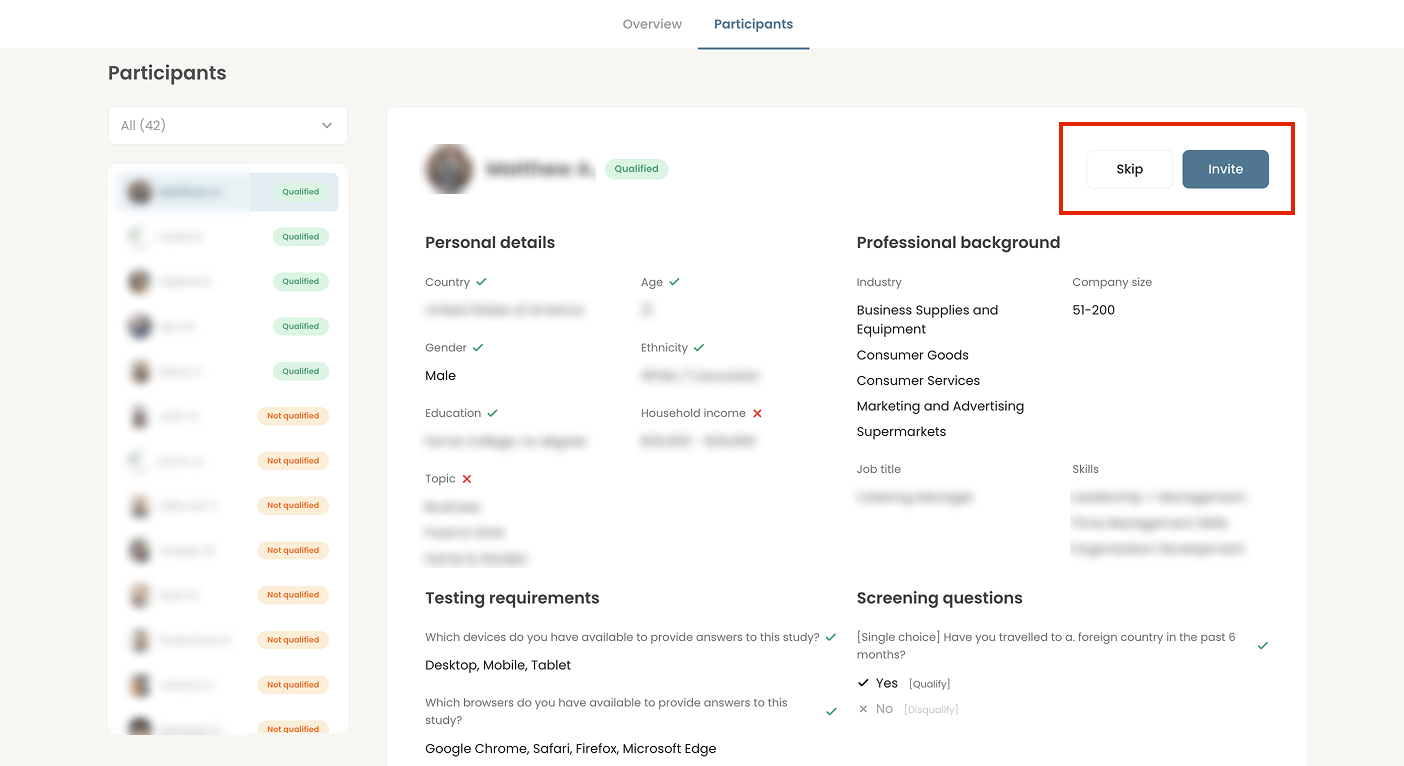Click the Industry field label
Screen dimensions: 1404x766
click(x=879, y=283)
